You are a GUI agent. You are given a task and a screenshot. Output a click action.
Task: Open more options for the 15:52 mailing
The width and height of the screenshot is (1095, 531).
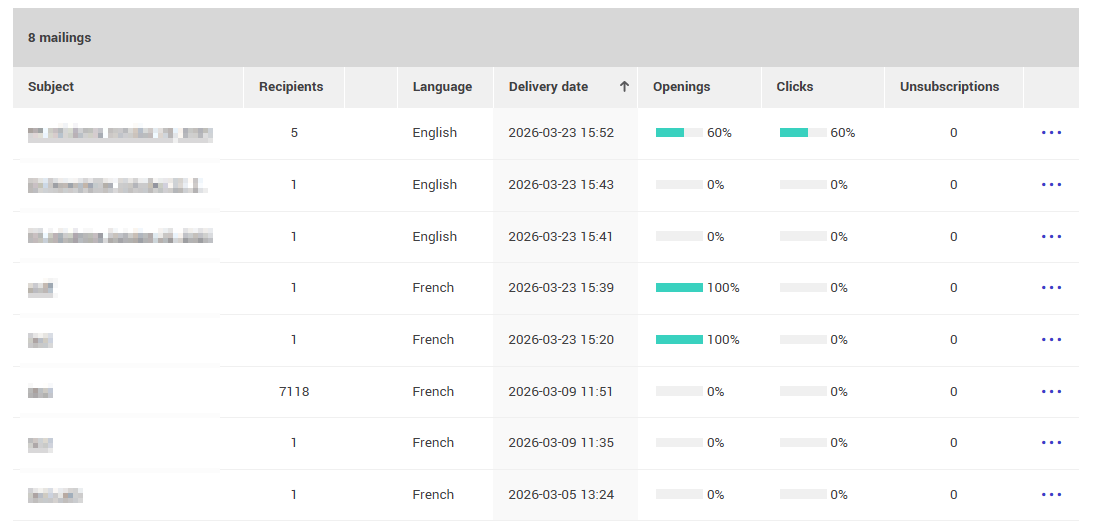pyautogui.click(x=1051, y=133)
